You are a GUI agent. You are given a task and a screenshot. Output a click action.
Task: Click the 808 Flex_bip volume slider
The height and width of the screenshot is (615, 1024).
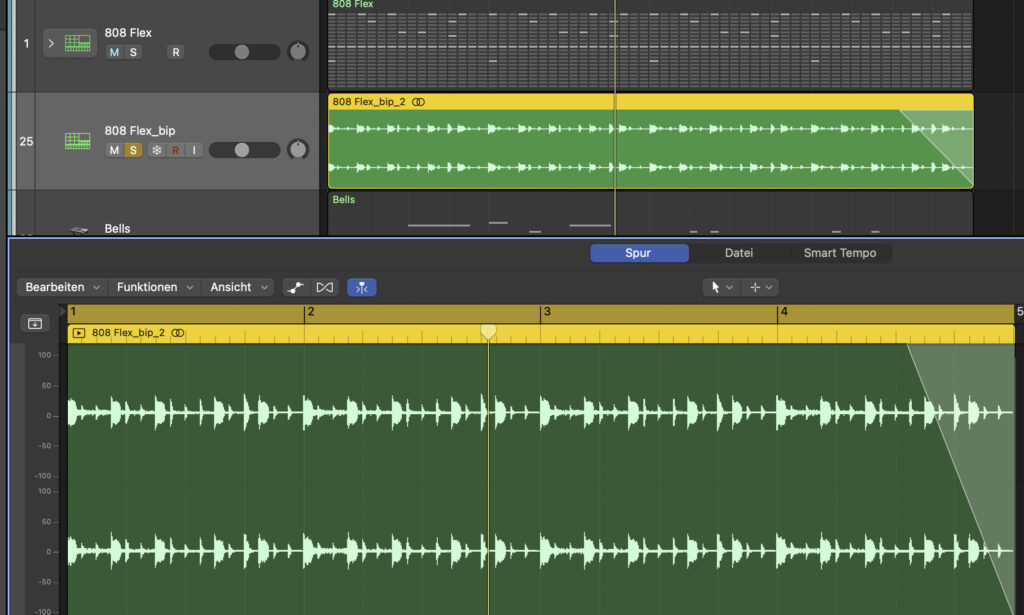click(x=244, y=150)
